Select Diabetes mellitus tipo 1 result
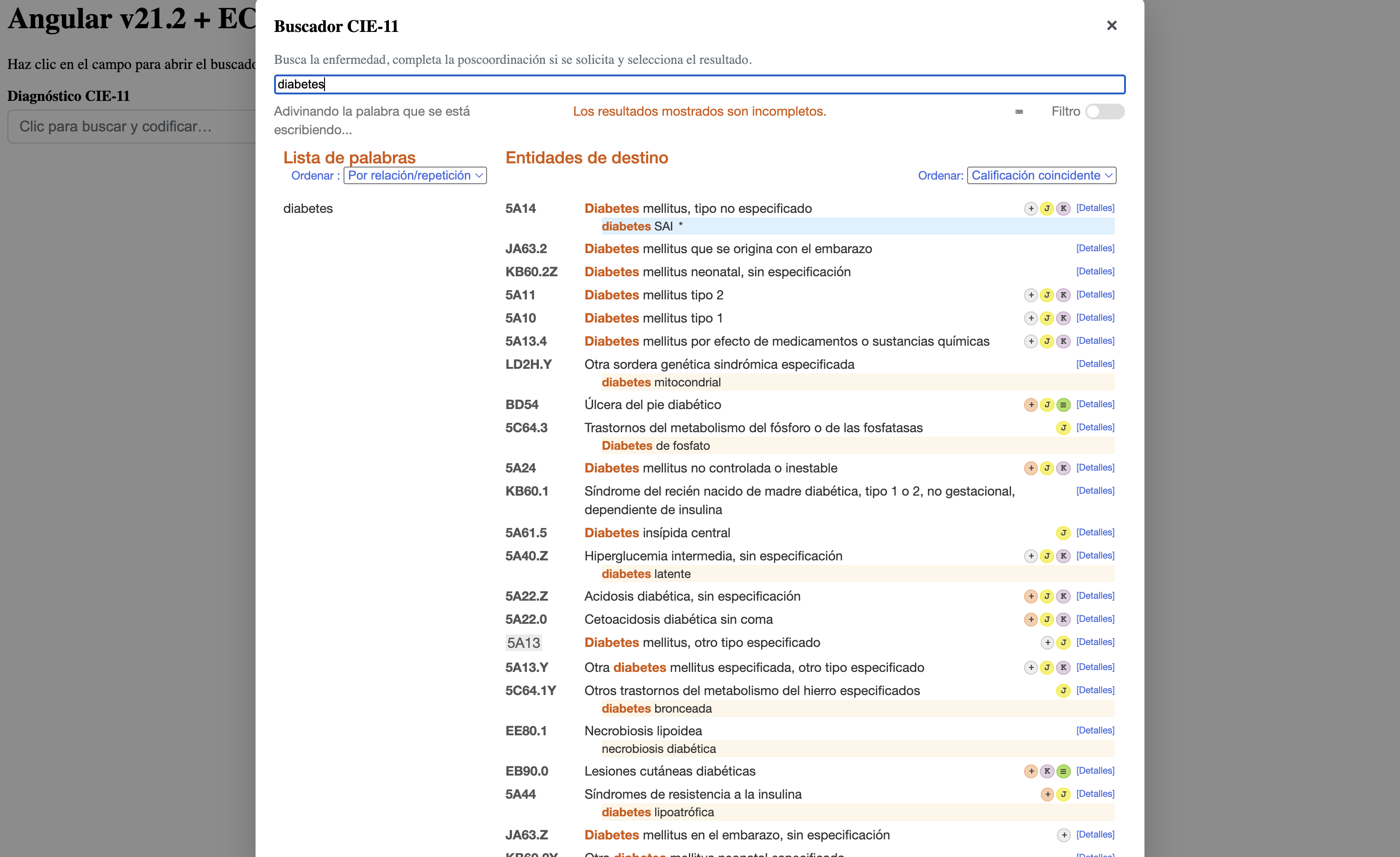 (653, 318)
